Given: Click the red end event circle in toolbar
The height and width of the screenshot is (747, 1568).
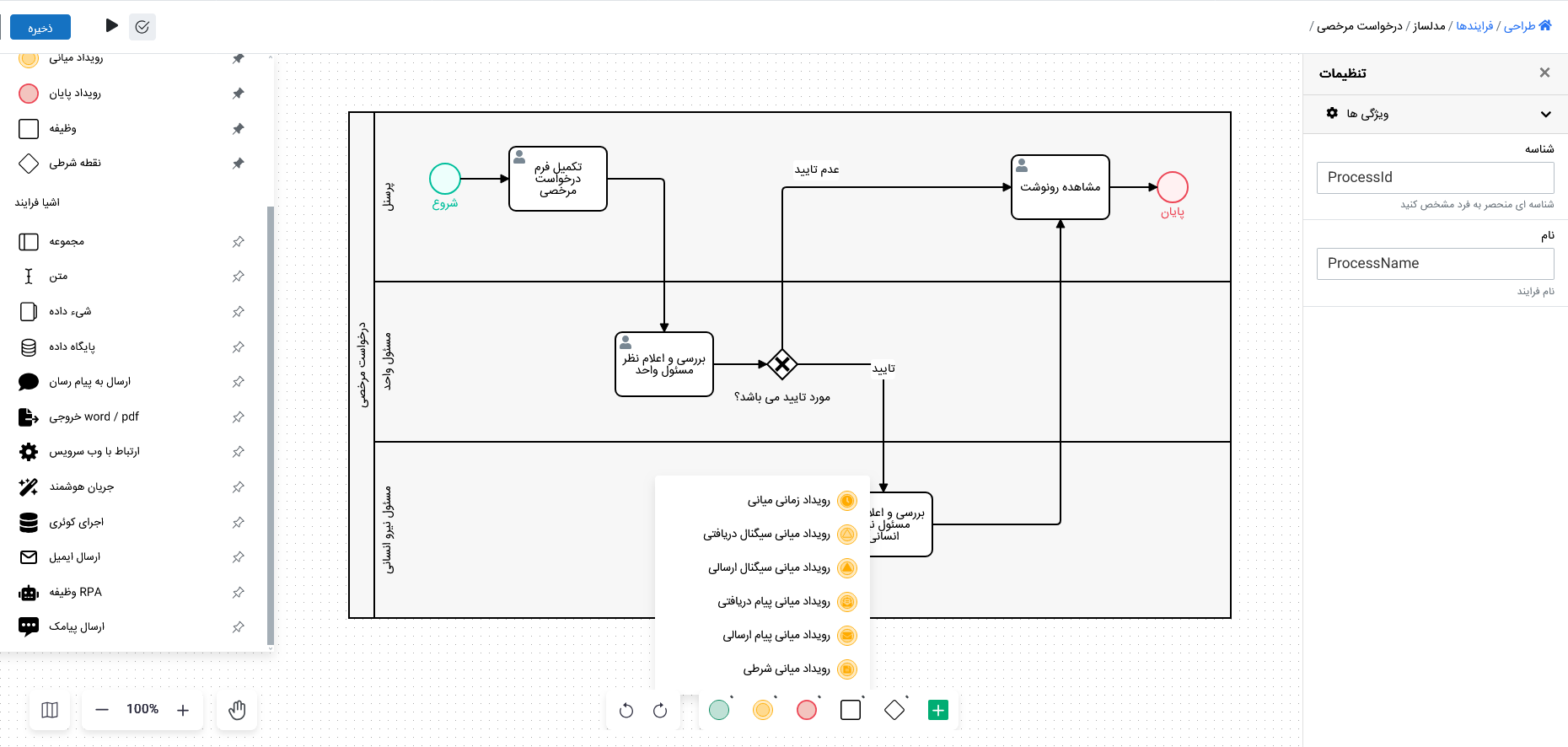Looking at the screenshot, I should (x=807, y=710).
